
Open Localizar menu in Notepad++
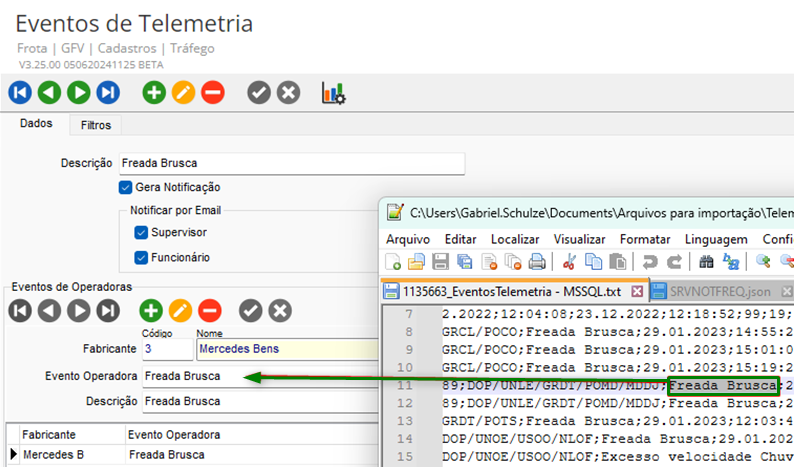[515, 239]
